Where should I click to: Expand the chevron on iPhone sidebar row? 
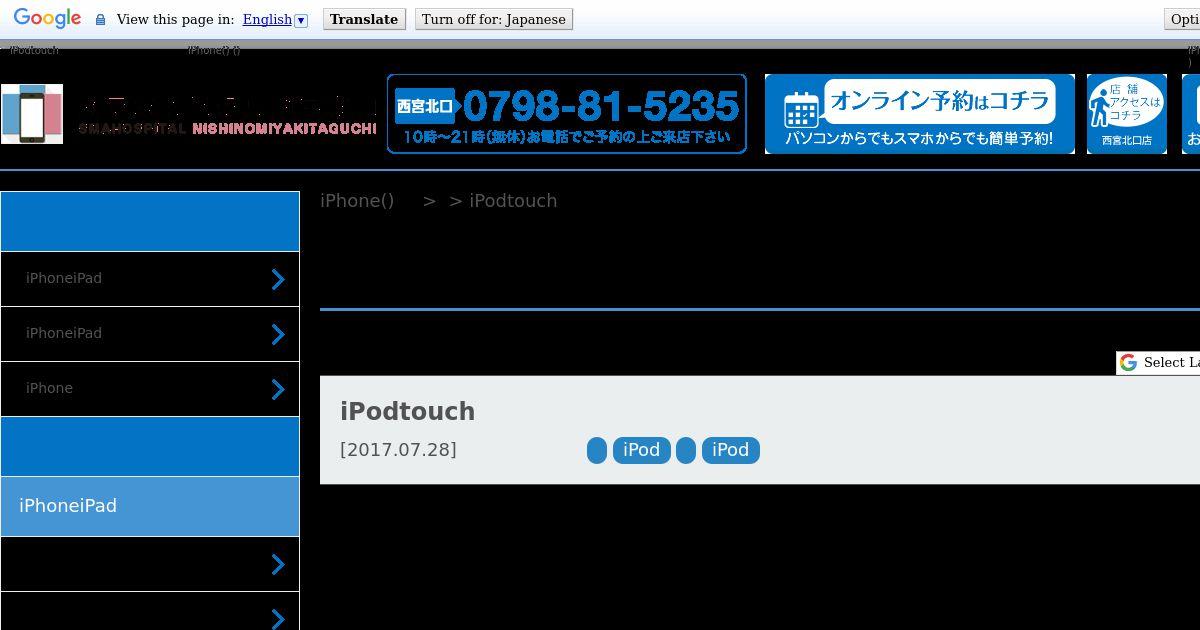click(278, 389)
